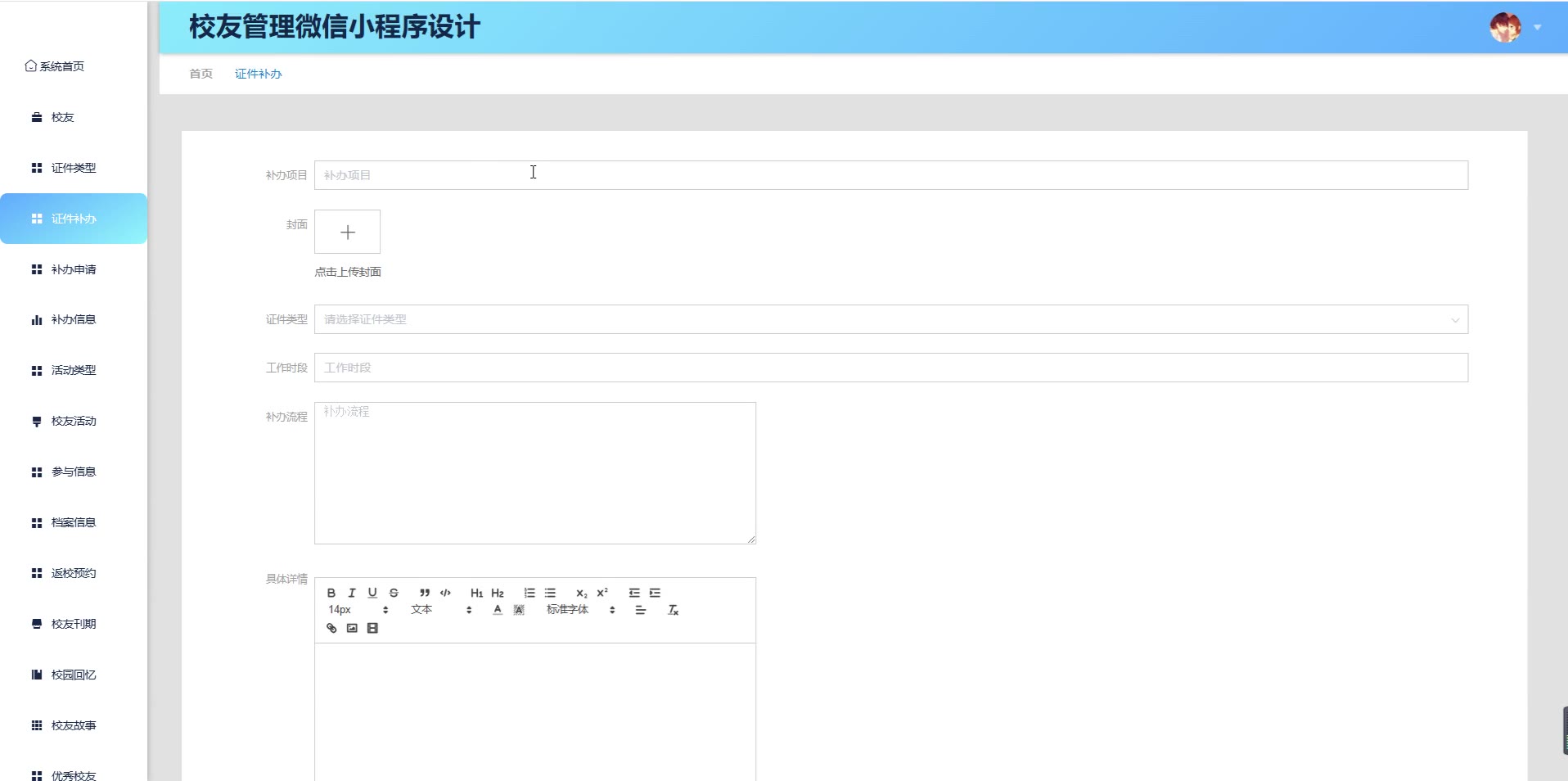The image size is (1568, 781).
Task: Click the user avatar picture
Action: click(x=1505, y=28)
